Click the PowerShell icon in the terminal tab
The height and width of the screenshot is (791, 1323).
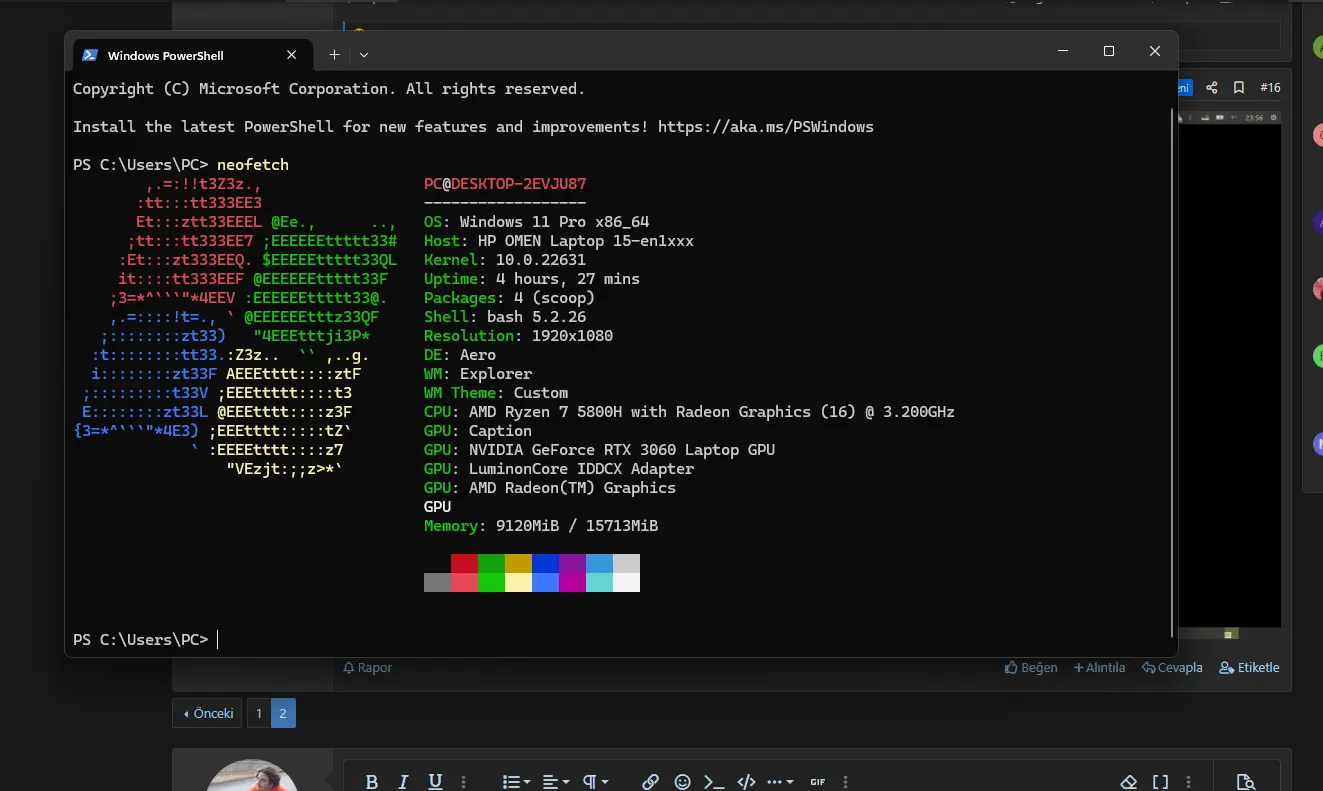[90, 55]
